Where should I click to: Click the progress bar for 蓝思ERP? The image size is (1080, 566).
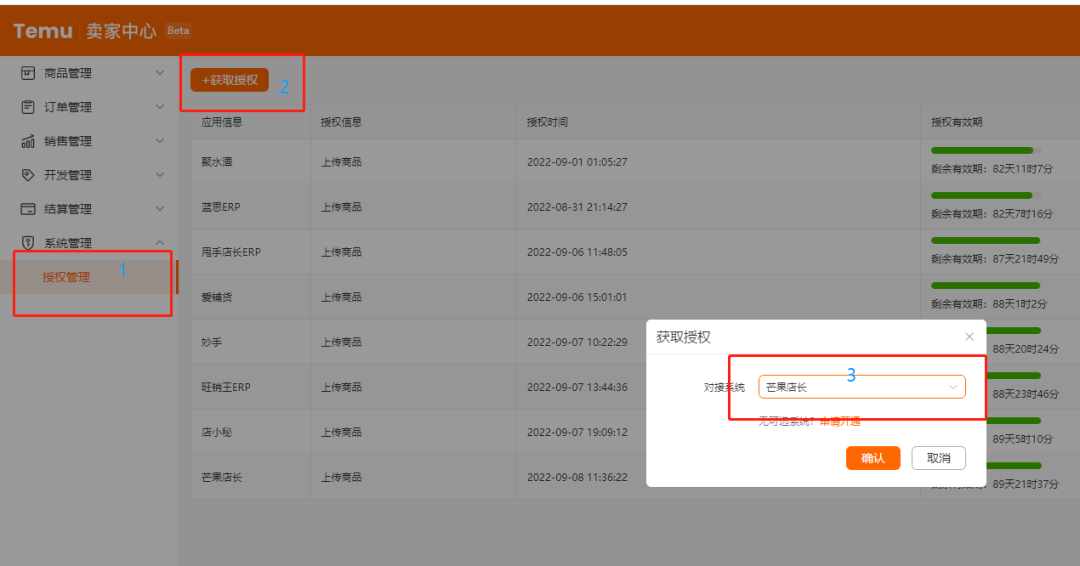pyautogui.click(x=986, y=196)
